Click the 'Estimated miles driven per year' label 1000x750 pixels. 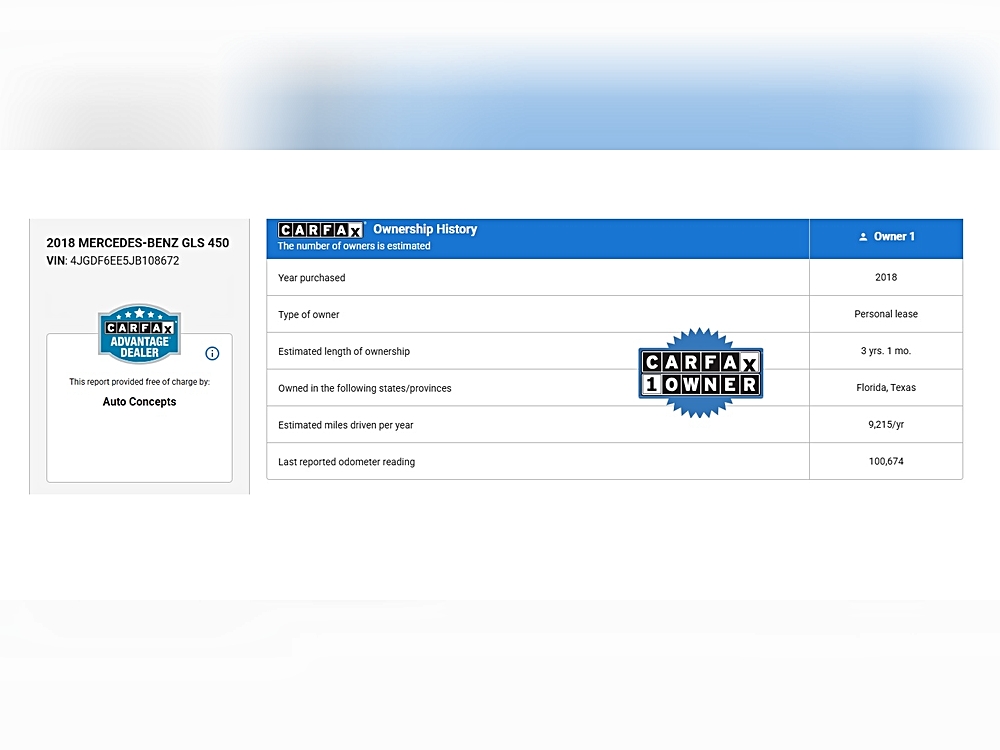346,425
